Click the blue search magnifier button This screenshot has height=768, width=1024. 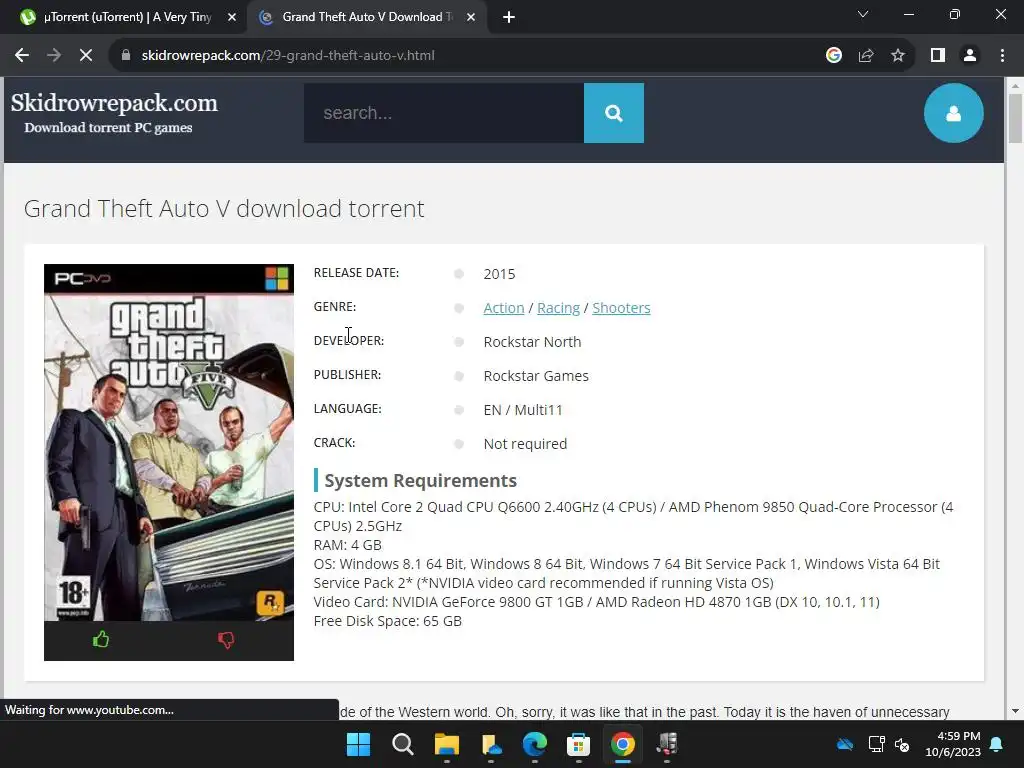[x=614, y=113]
